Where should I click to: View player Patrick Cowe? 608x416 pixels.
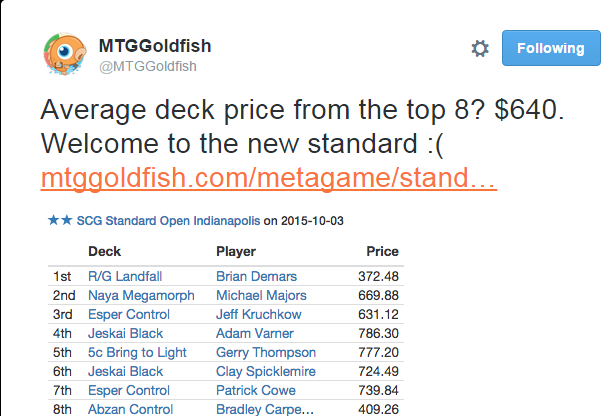pos(256,390)
